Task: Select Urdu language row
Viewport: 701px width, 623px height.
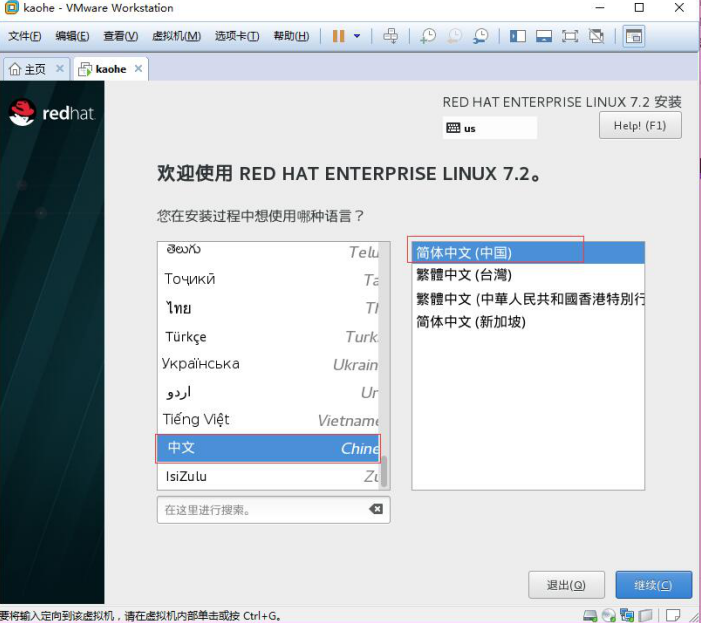Action: [x=268, y=392]
